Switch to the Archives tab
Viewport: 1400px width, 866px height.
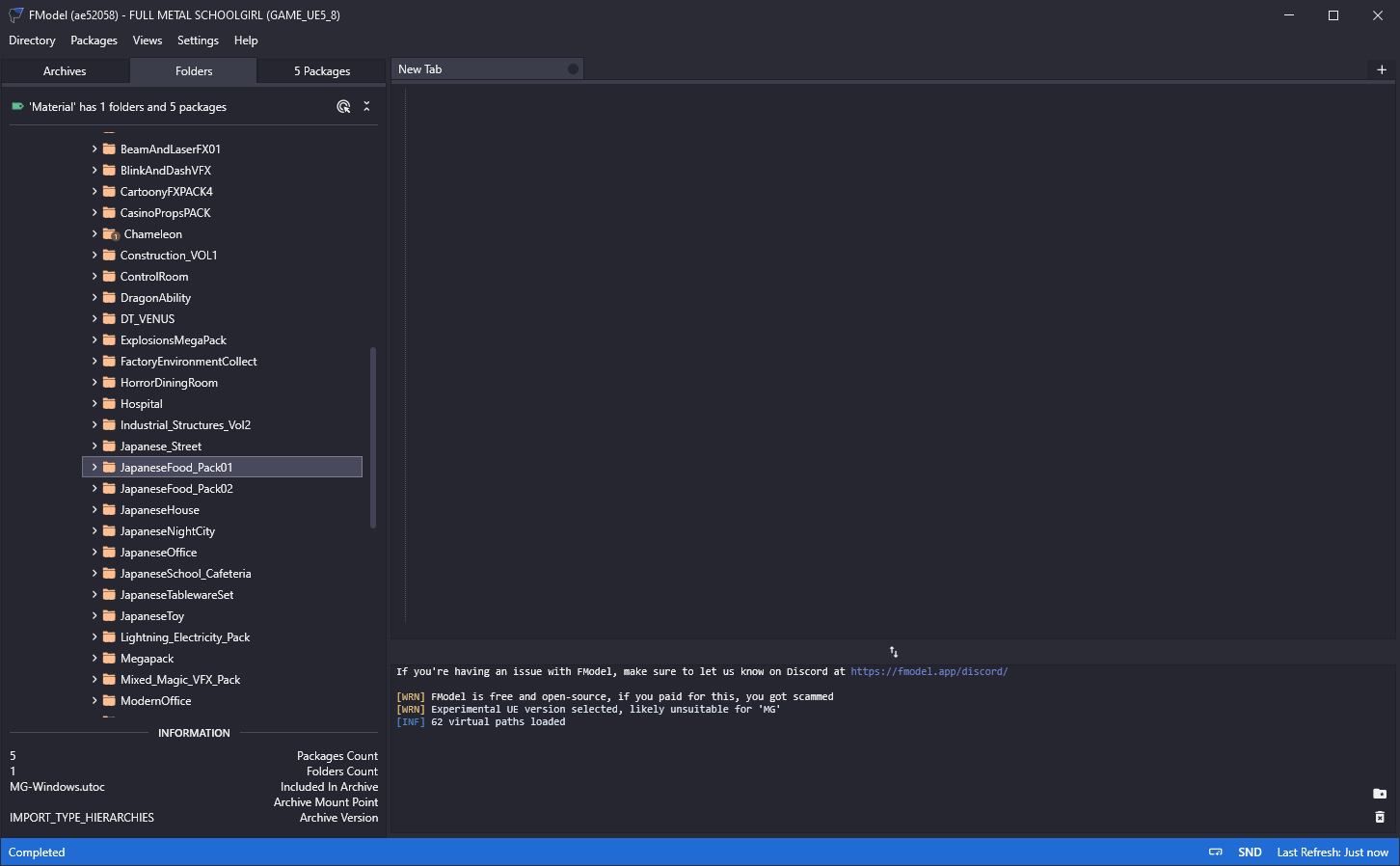click(65, 71)
